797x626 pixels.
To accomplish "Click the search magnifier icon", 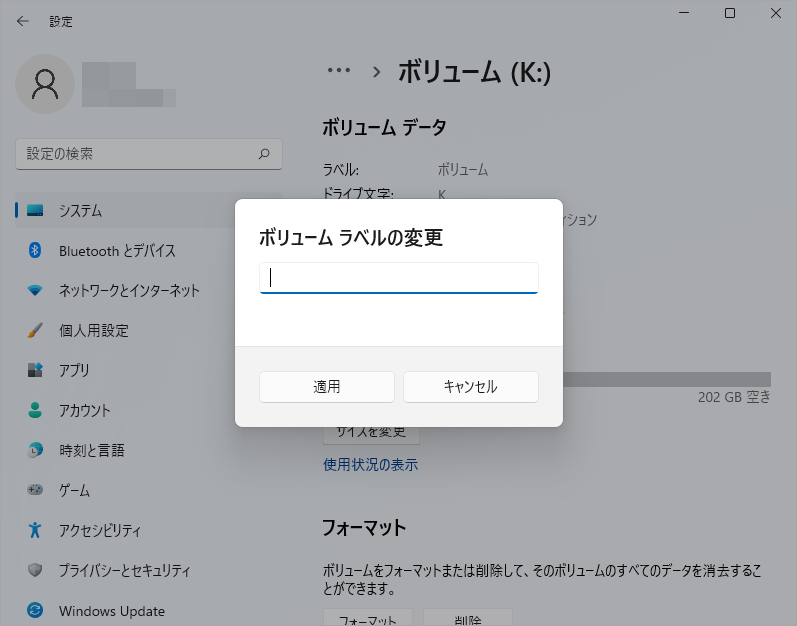I will [x=264, y=153].
